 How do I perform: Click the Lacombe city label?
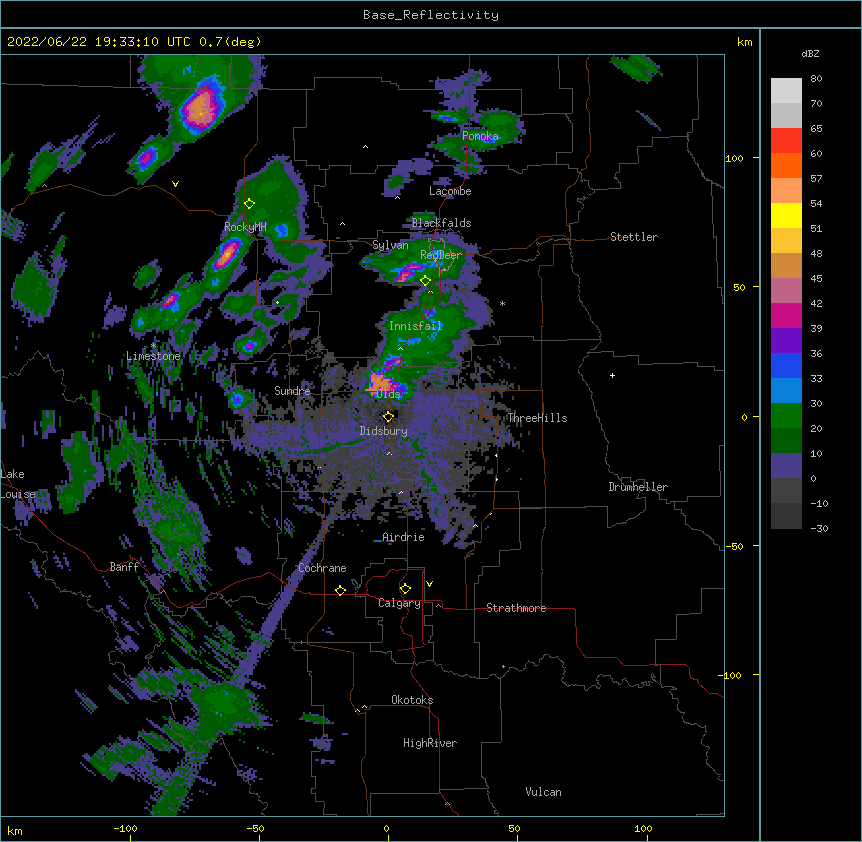[x=450, y=191]
